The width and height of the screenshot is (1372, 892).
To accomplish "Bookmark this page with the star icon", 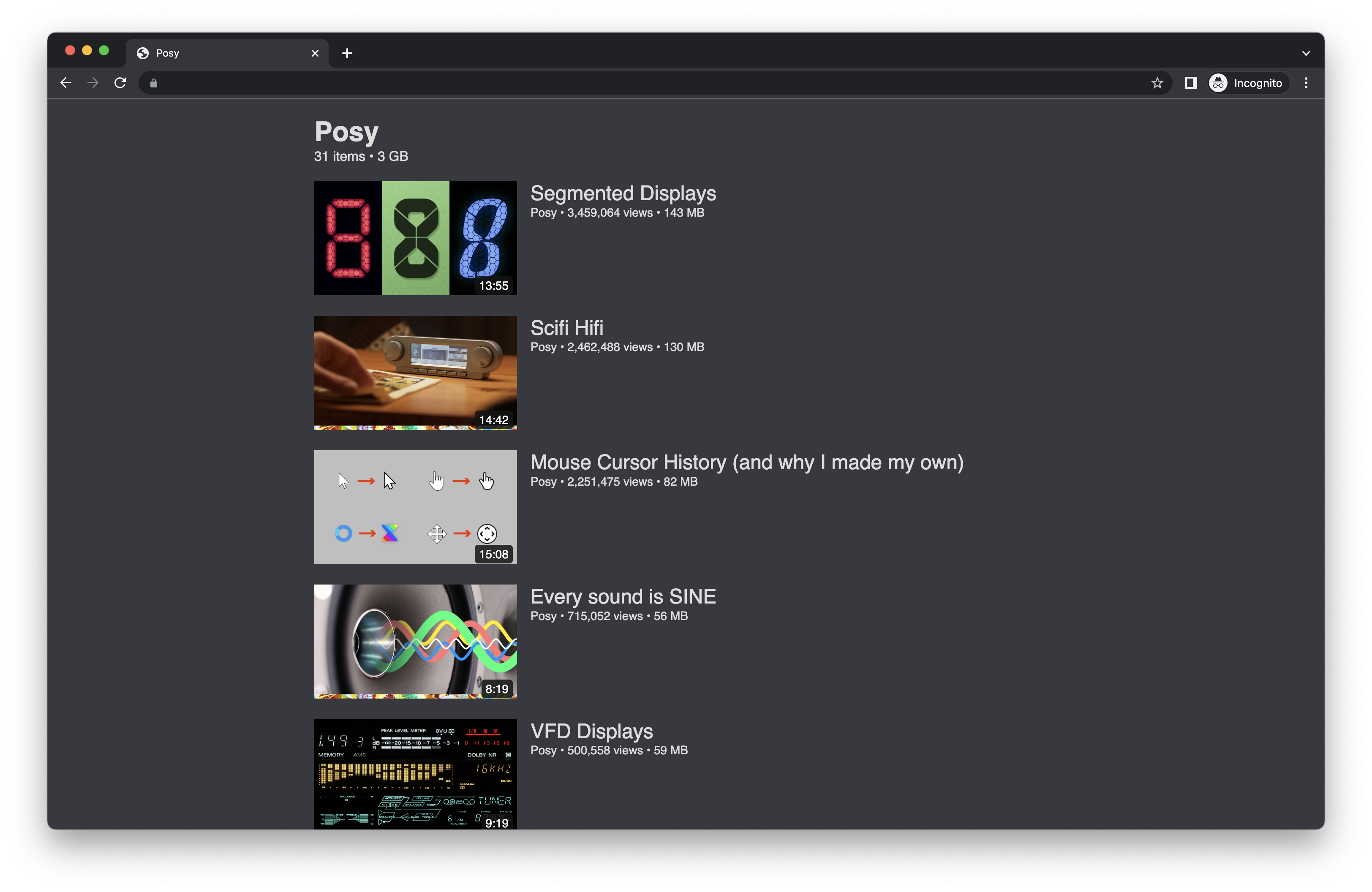I will coord(1157,82).
